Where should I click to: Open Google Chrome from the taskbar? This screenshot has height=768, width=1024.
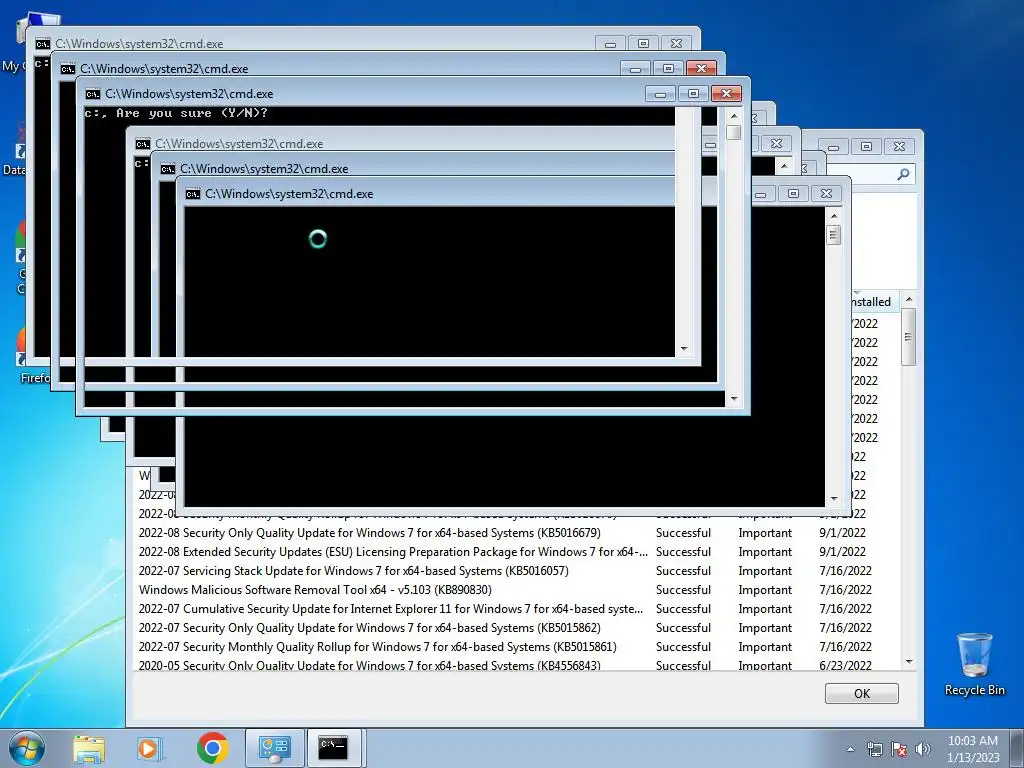(212, 748)
